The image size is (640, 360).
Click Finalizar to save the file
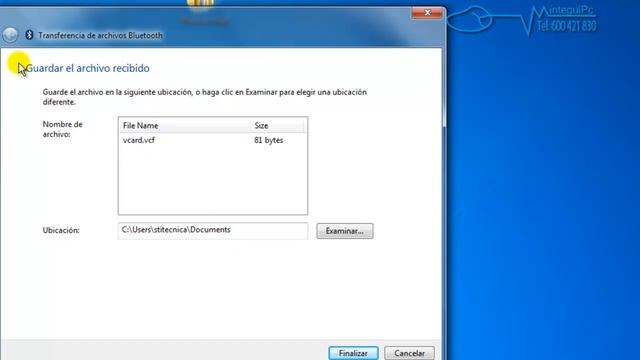click(353, 353)
